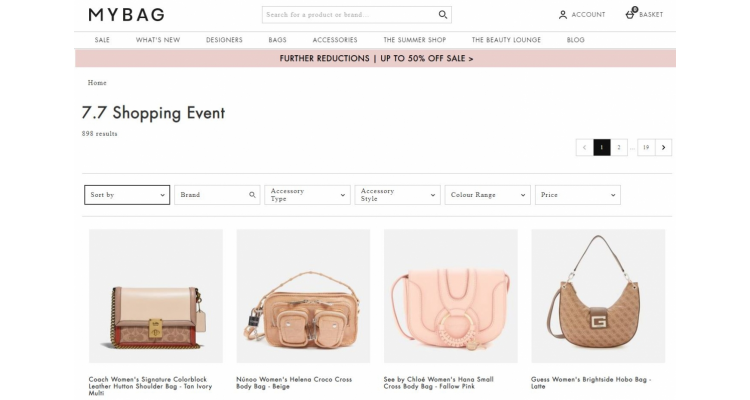Open the BAGS menu
Screen dimensions: 750x400
pyautogui.click(x=277, y=40)
